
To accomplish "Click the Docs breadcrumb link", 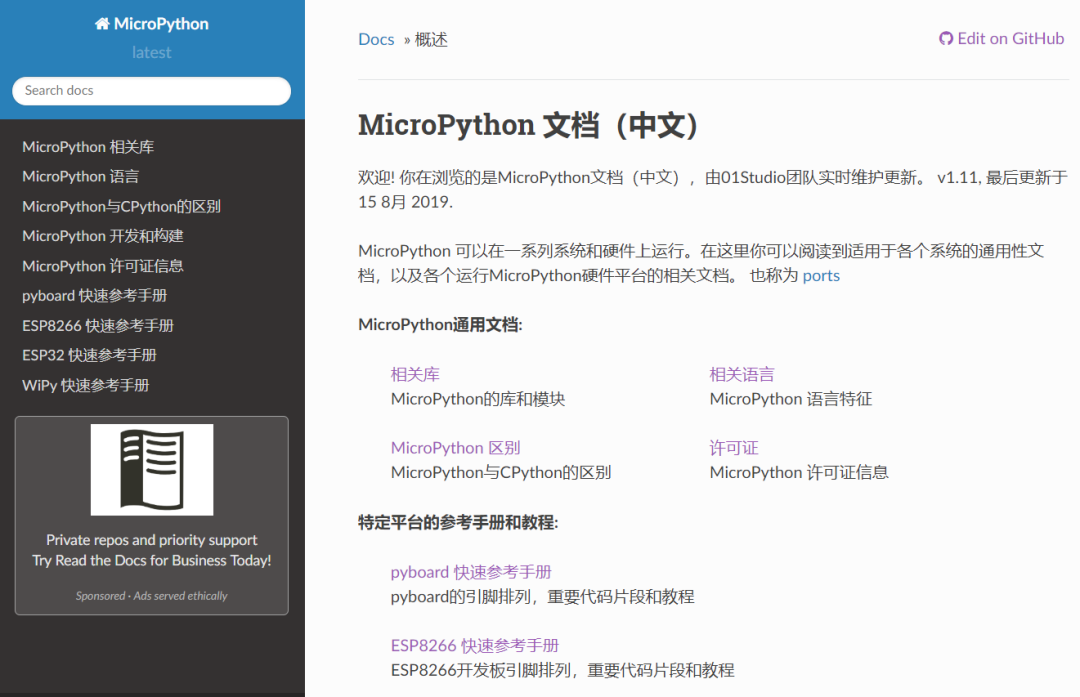I will pyautogui.click(x=376, y=39).
